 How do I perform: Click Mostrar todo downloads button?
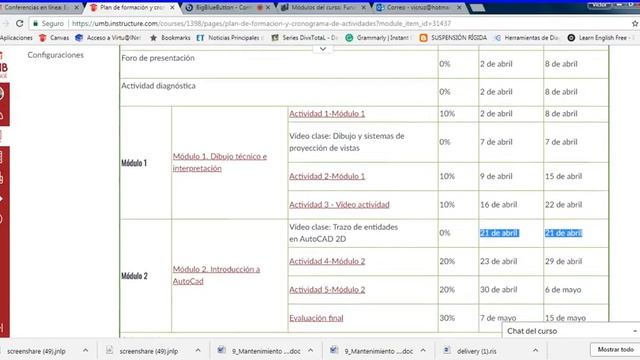tap(615, 350)
